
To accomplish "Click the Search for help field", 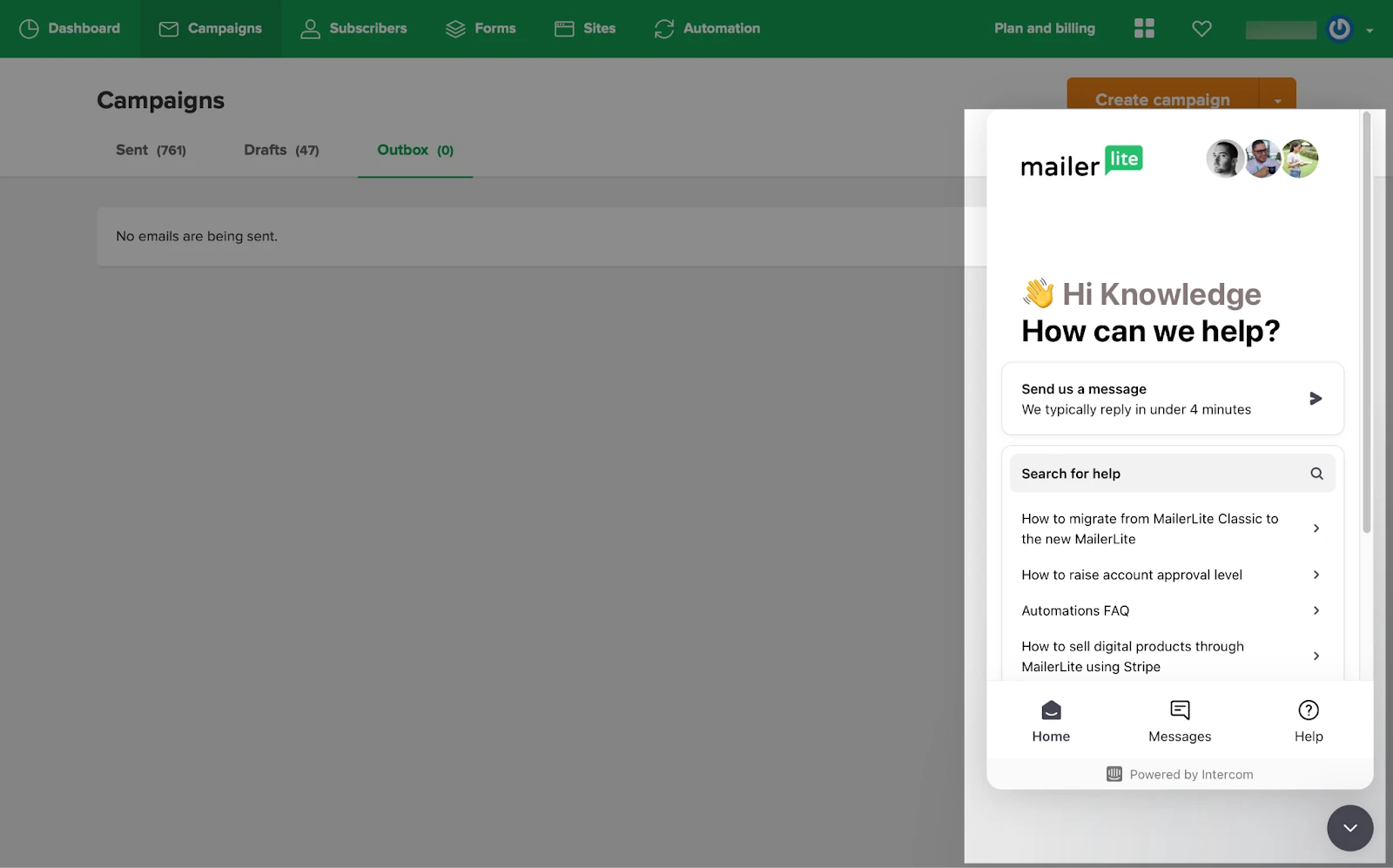I will (1158, 474).
